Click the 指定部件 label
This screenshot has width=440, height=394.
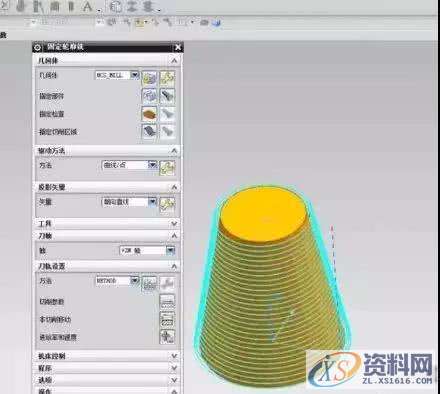point(51,96)
